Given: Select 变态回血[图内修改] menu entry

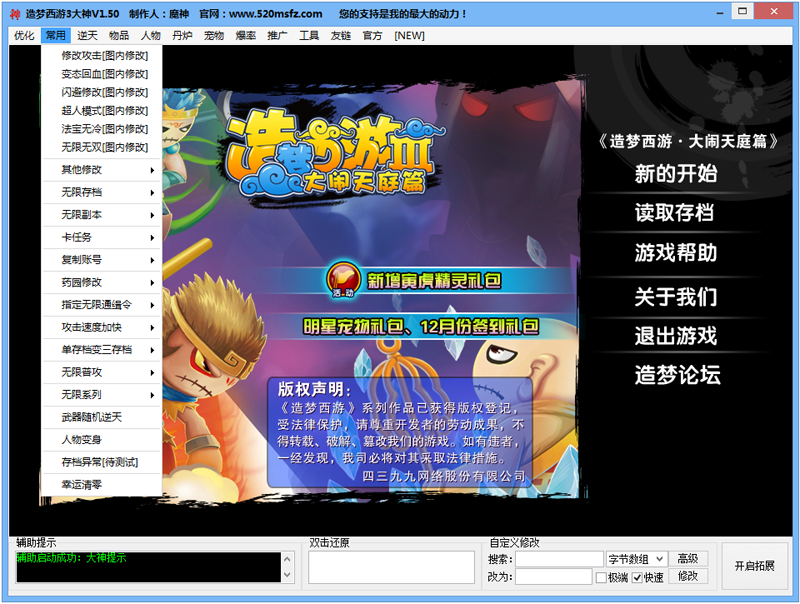Looking at the screenshot, I should 102,73.
